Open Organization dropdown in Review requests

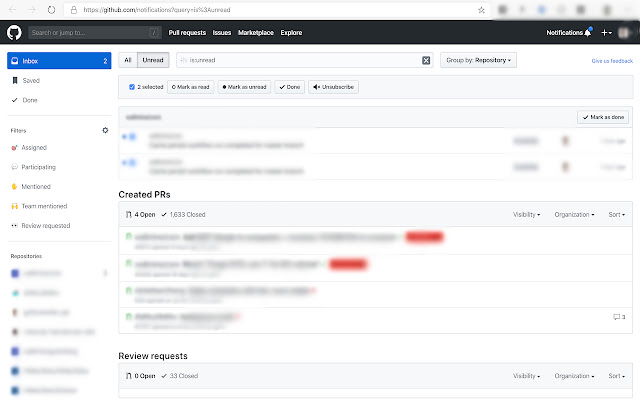pyautogui.click(x=574, y=376)
